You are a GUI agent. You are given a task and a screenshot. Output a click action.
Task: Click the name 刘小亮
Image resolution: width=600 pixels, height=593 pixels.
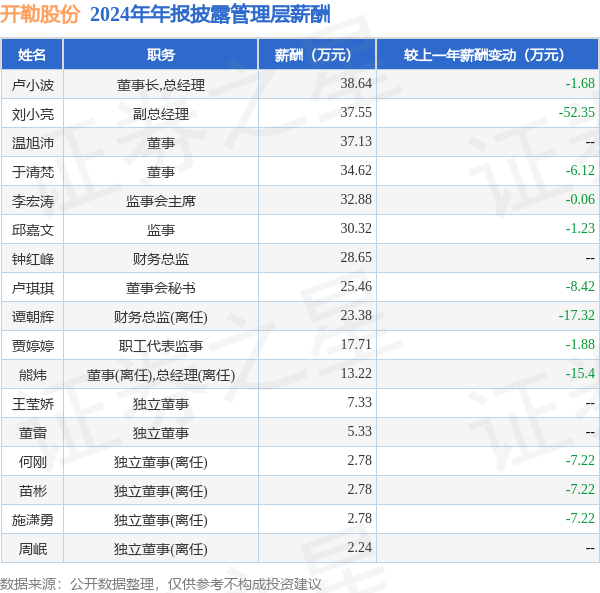pyautogui.click(x=33, y=114)
